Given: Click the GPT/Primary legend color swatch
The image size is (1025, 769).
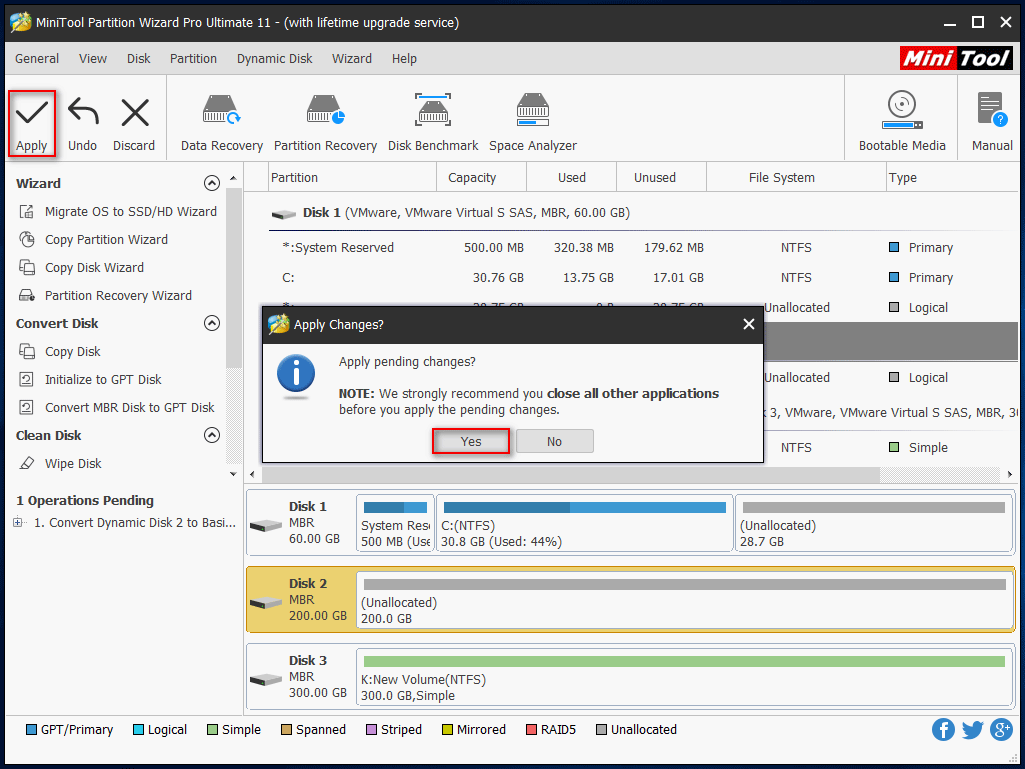Looking at the screenshot, I should tap(31, 730).
